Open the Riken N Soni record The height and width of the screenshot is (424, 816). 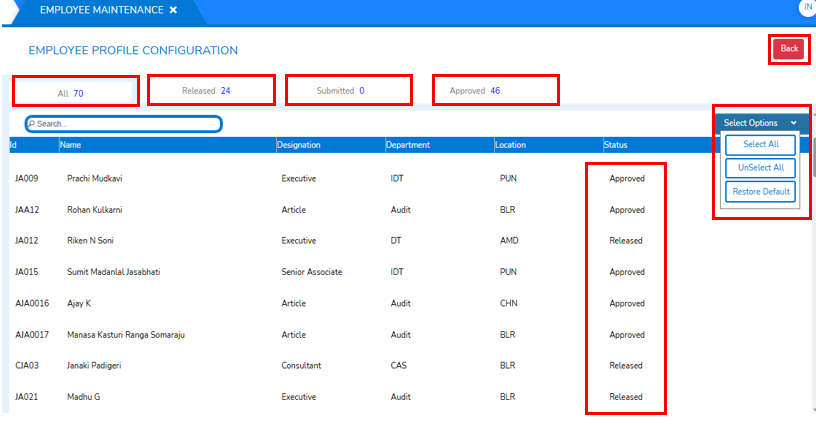pyautogui.click(x=93, y=241)
